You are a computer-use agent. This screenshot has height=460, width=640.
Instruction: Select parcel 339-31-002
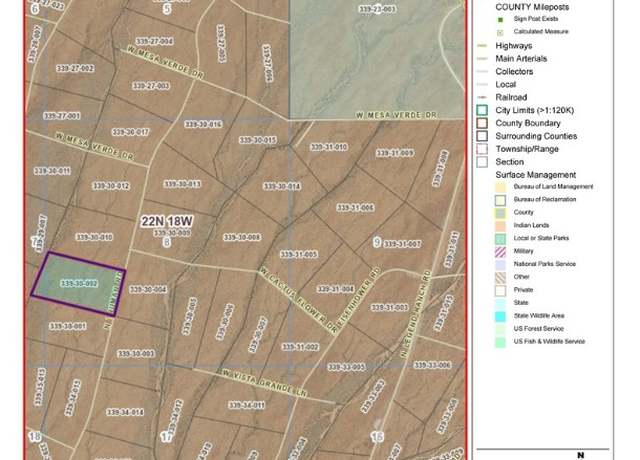[300, 347]
